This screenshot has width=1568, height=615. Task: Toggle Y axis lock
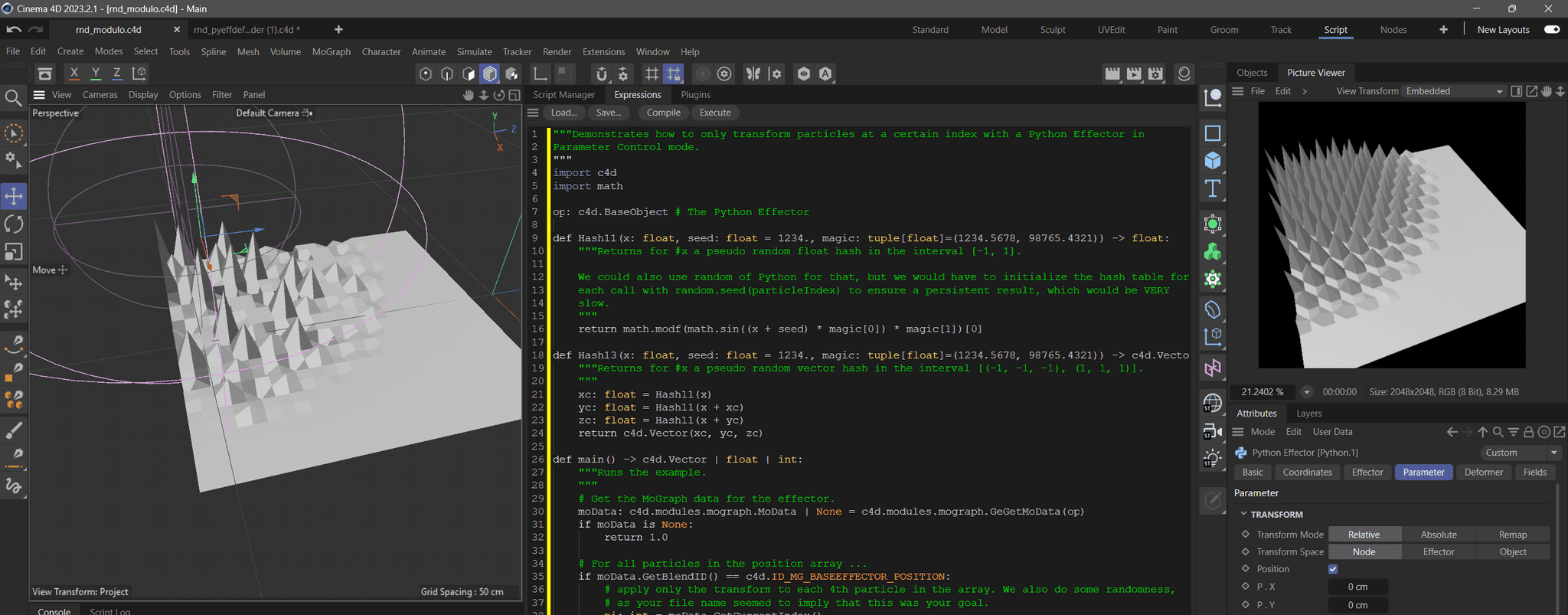(x=95, y=74)
